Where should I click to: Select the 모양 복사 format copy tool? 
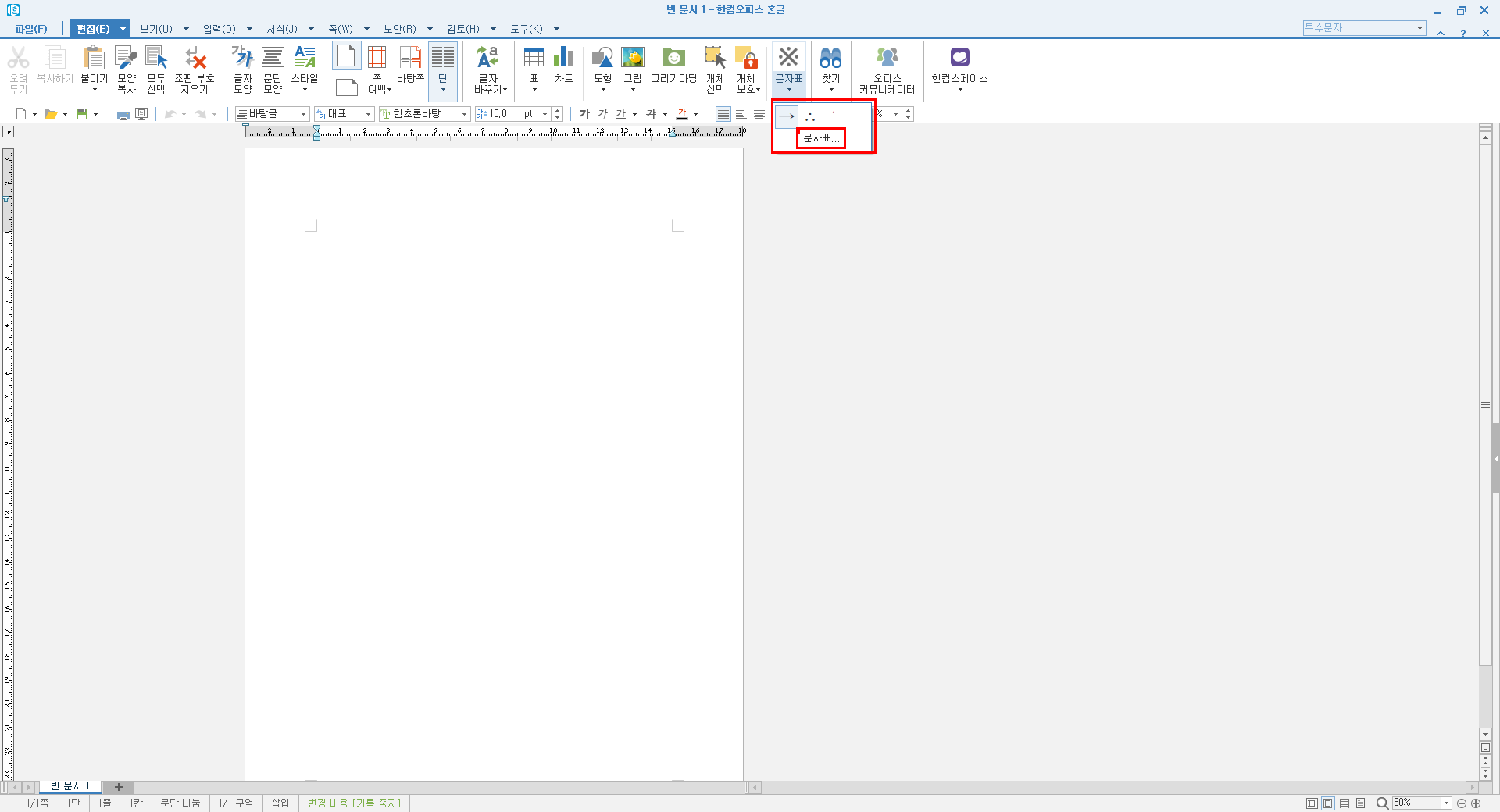coord(126,69)
